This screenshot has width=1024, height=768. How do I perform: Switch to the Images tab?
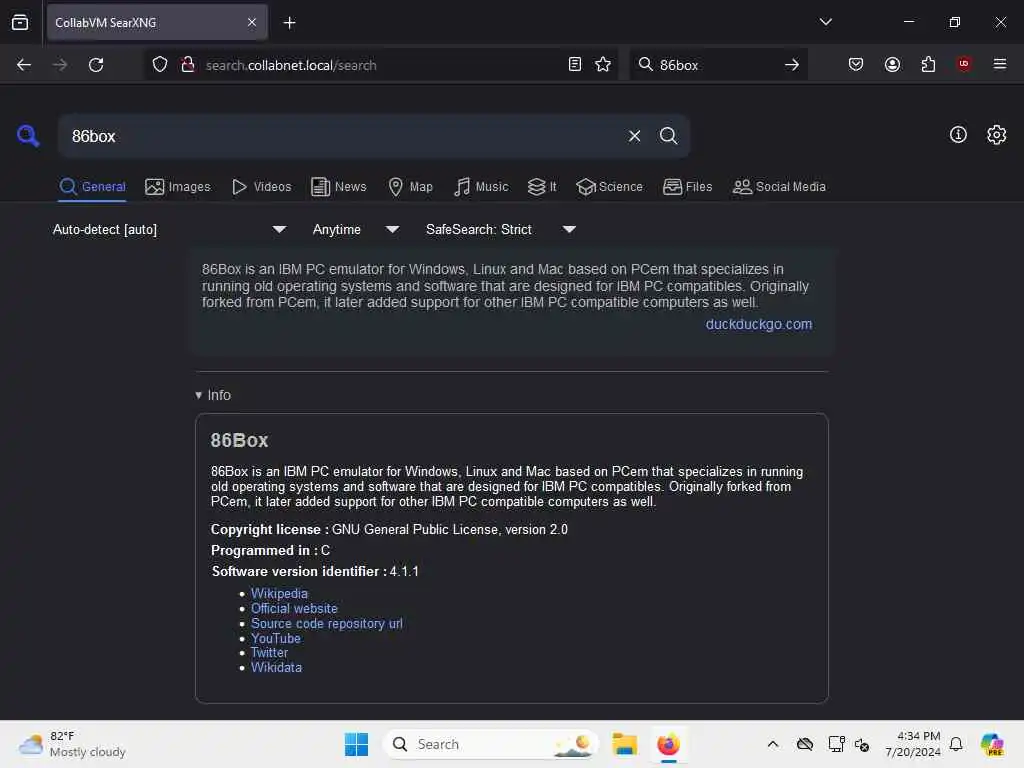[178, 187]
